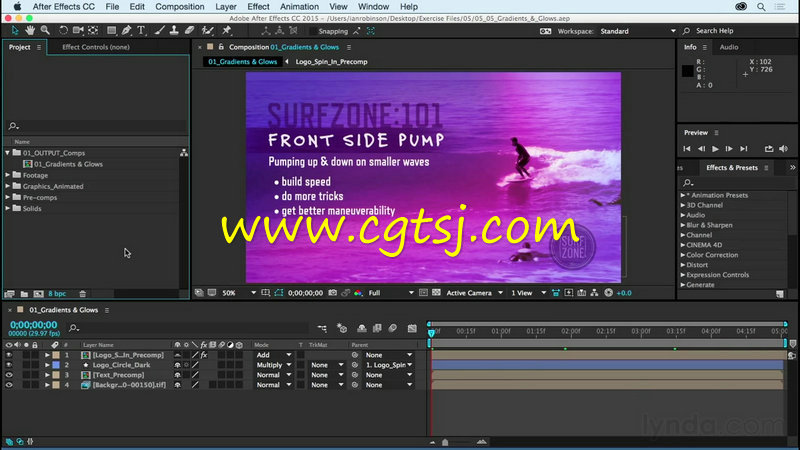Expand the Solids folder

tap(8, 209)
